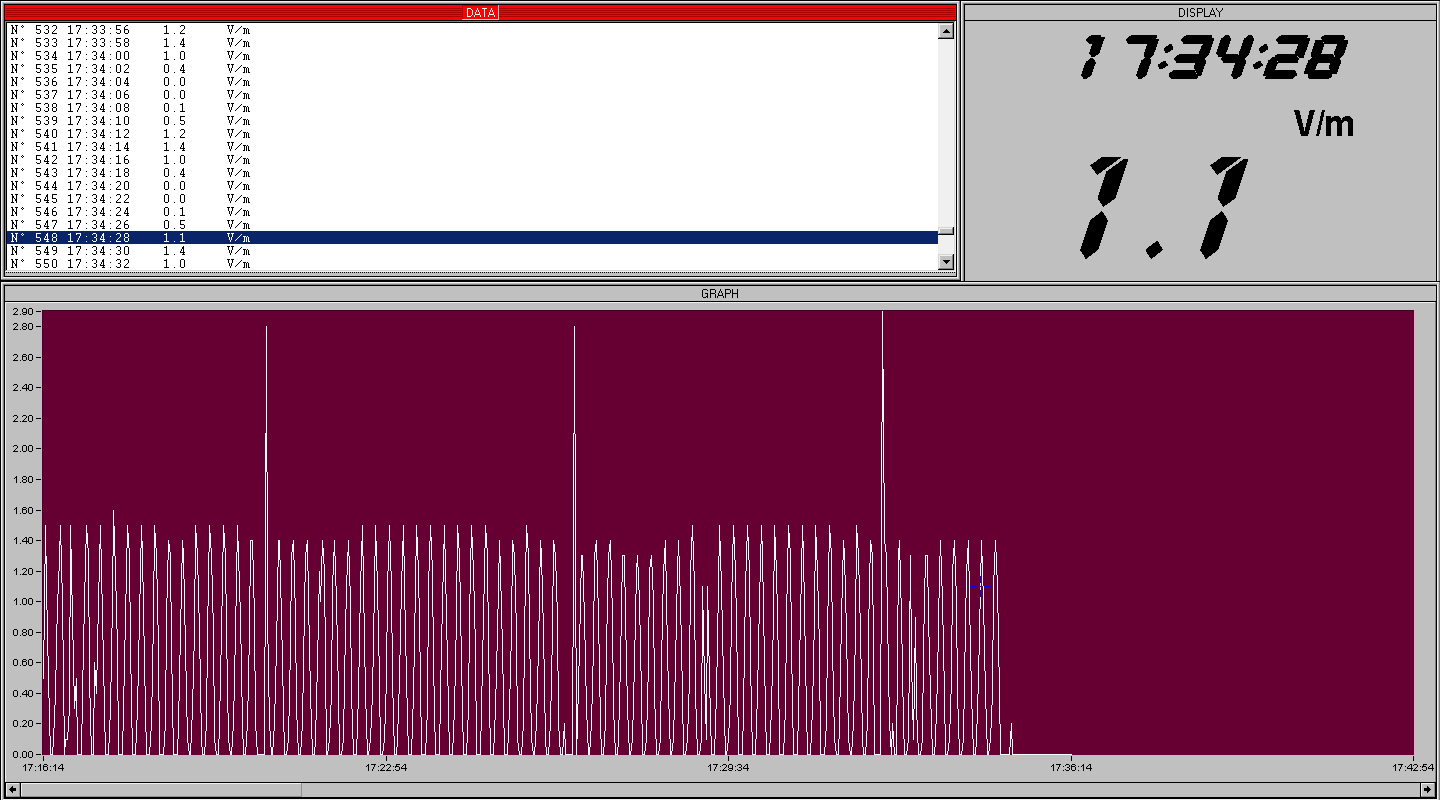Select row N° 537 17:34:06
Viewport: 1440px width, 800px height.
point(472,95)
